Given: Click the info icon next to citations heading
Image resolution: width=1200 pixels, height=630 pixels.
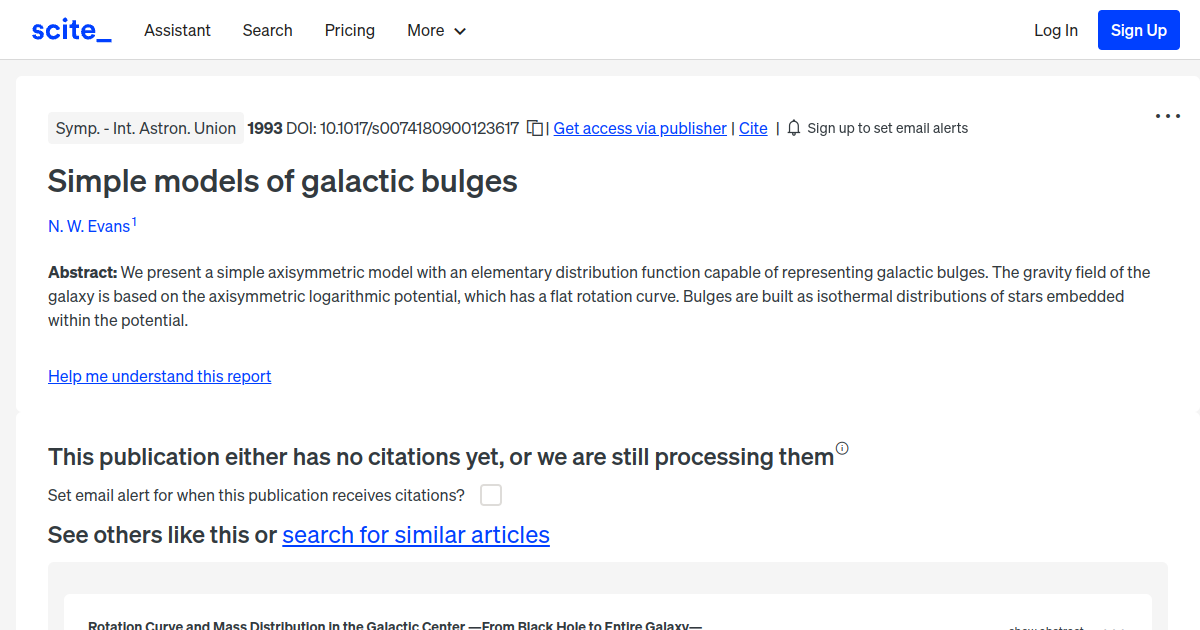Looking at the screenshot, I should [x=842, y=449].
